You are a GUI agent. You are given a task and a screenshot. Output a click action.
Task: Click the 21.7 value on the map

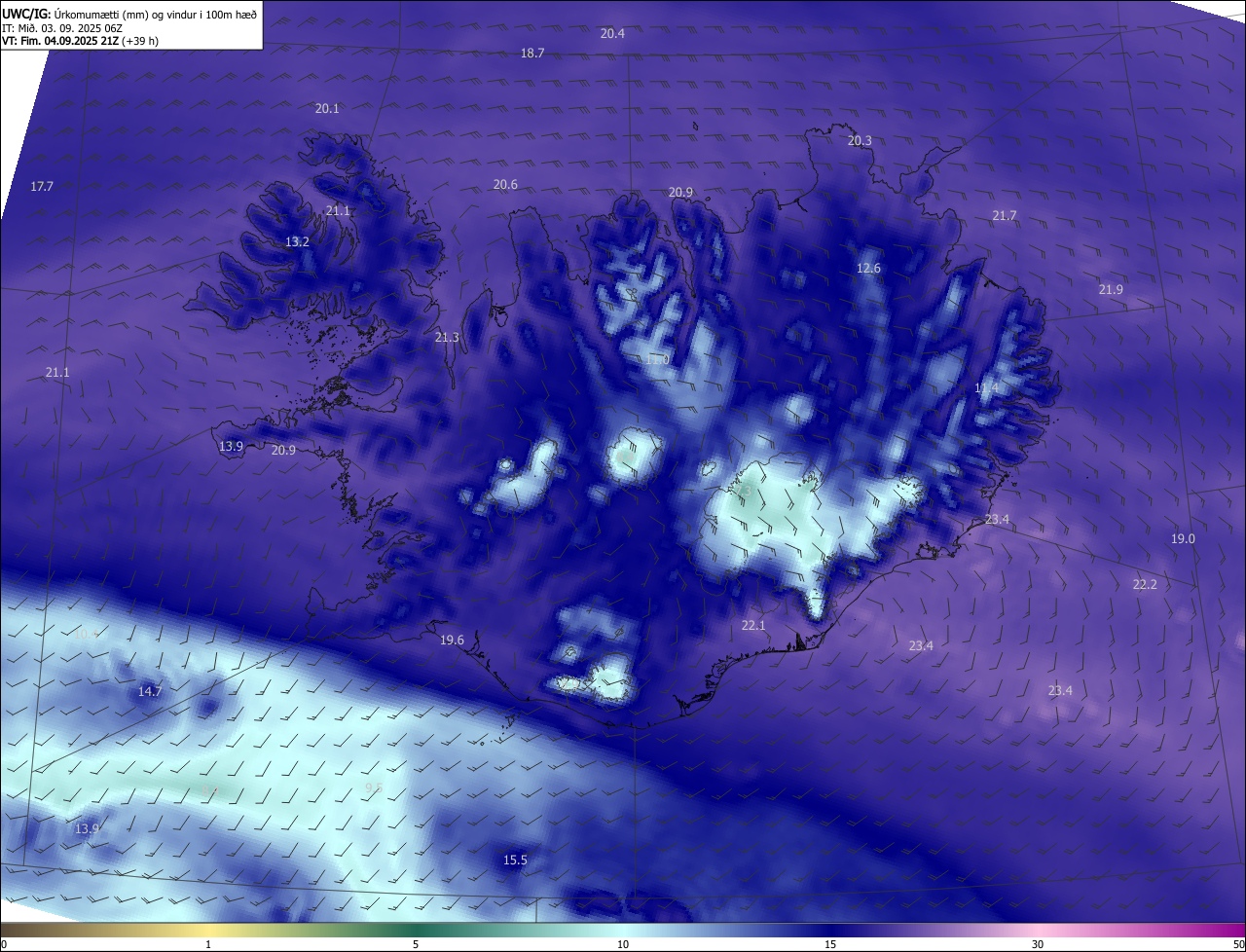coord(1004,216)
